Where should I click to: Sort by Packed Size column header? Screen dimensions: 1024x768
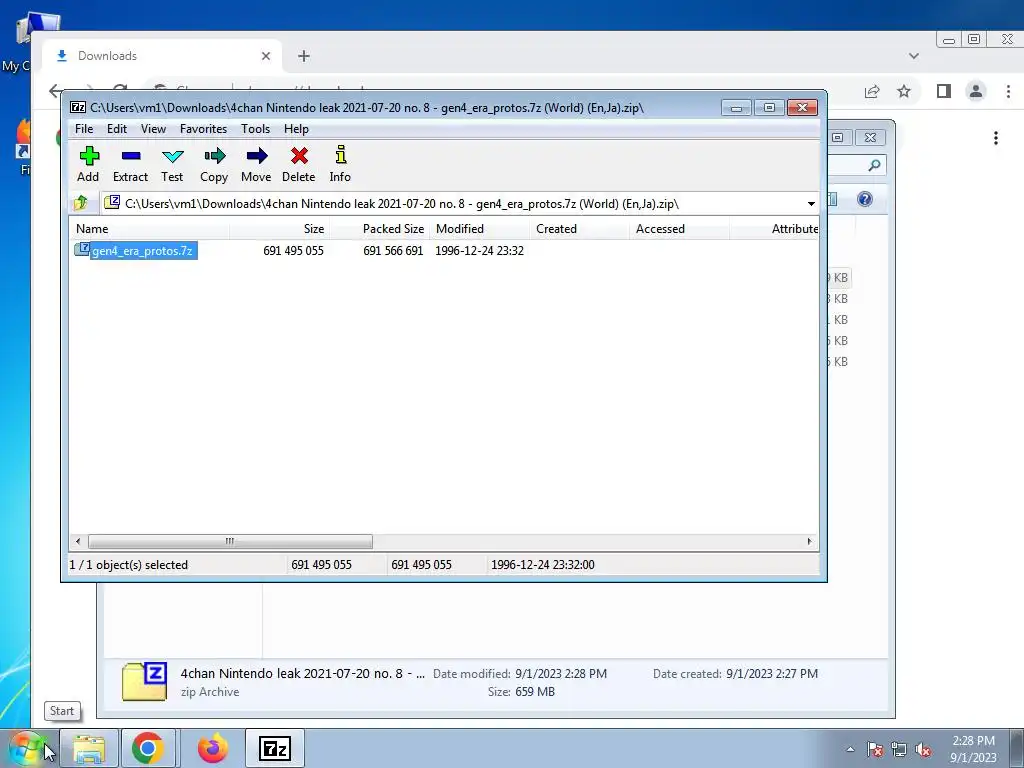click(x=379, y=229)
